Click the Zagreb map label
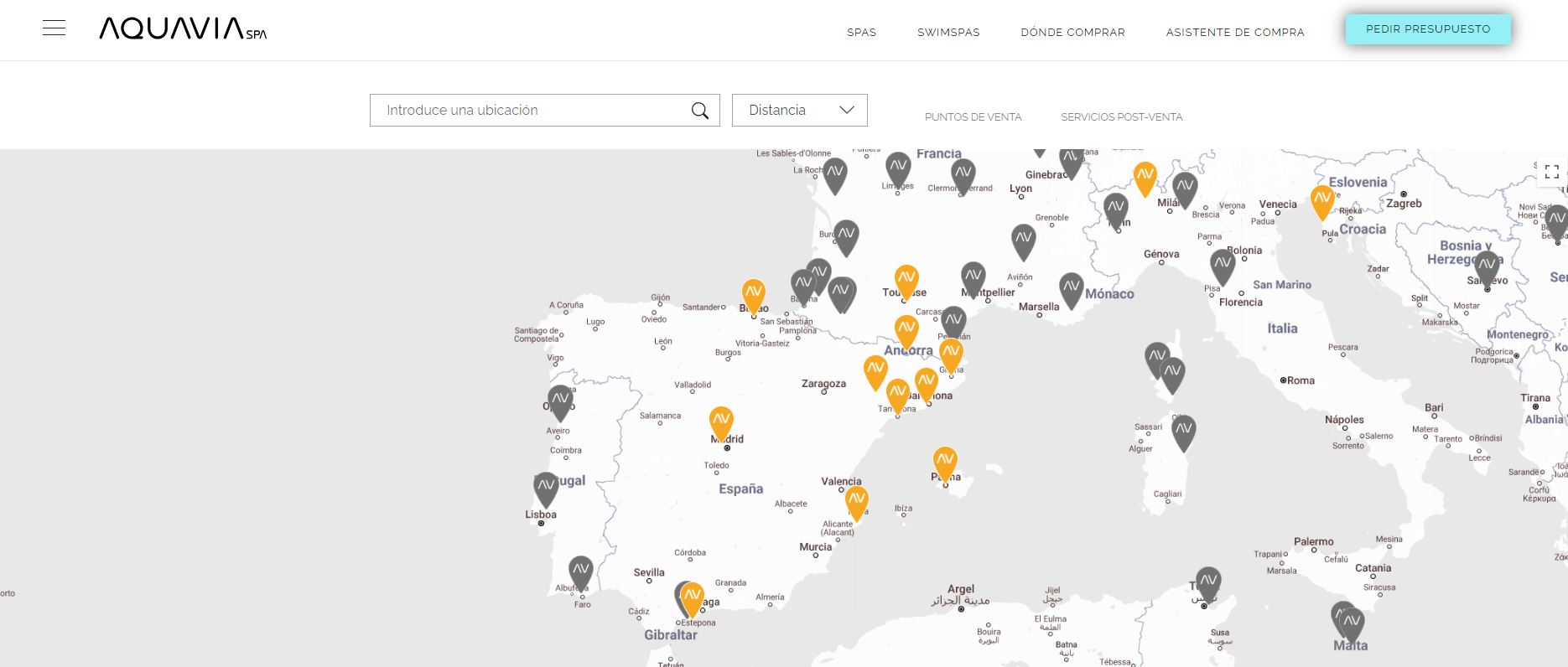Image resolution: width=1568 pixels, height=667 pixels. [1404, 204]
